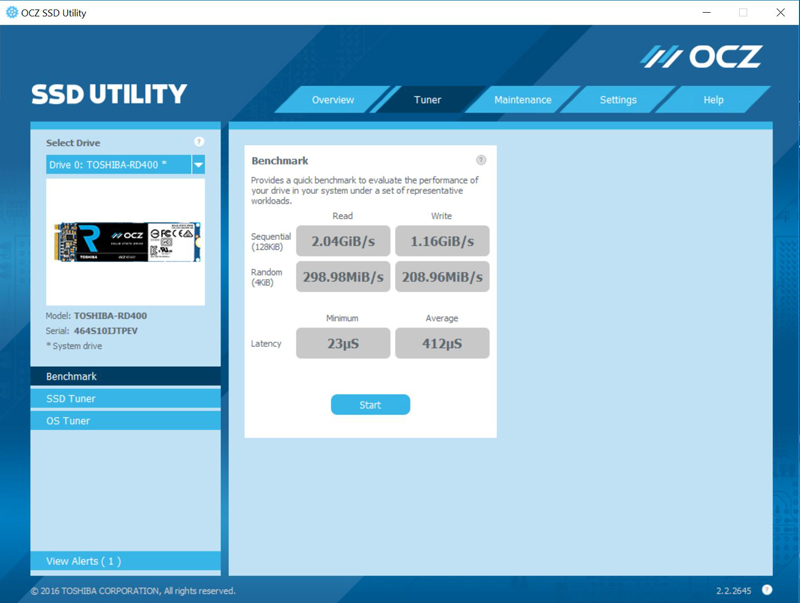Screen dimensions: 800x603
Task: Minimize the OCZ SSD Utility window
Action: 707,12
